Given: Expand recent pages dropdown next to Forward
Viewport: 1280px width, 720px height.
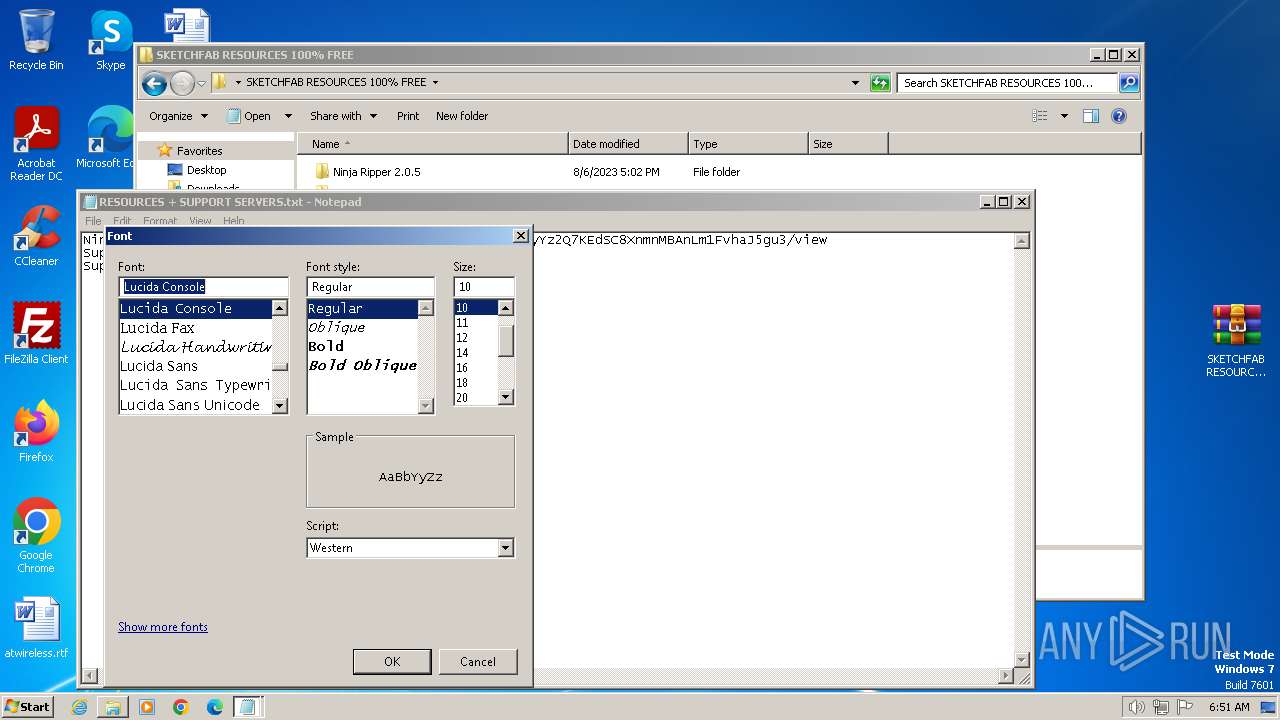Looking at the screenshot, I should (x=201, y=83).
